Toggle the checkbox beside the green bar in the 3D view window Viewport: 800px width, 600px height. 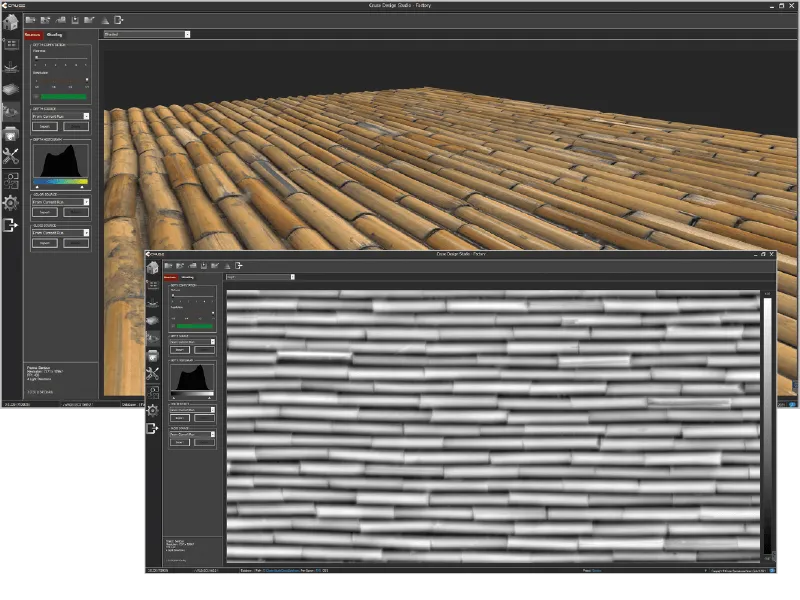[x=37, y=97]
